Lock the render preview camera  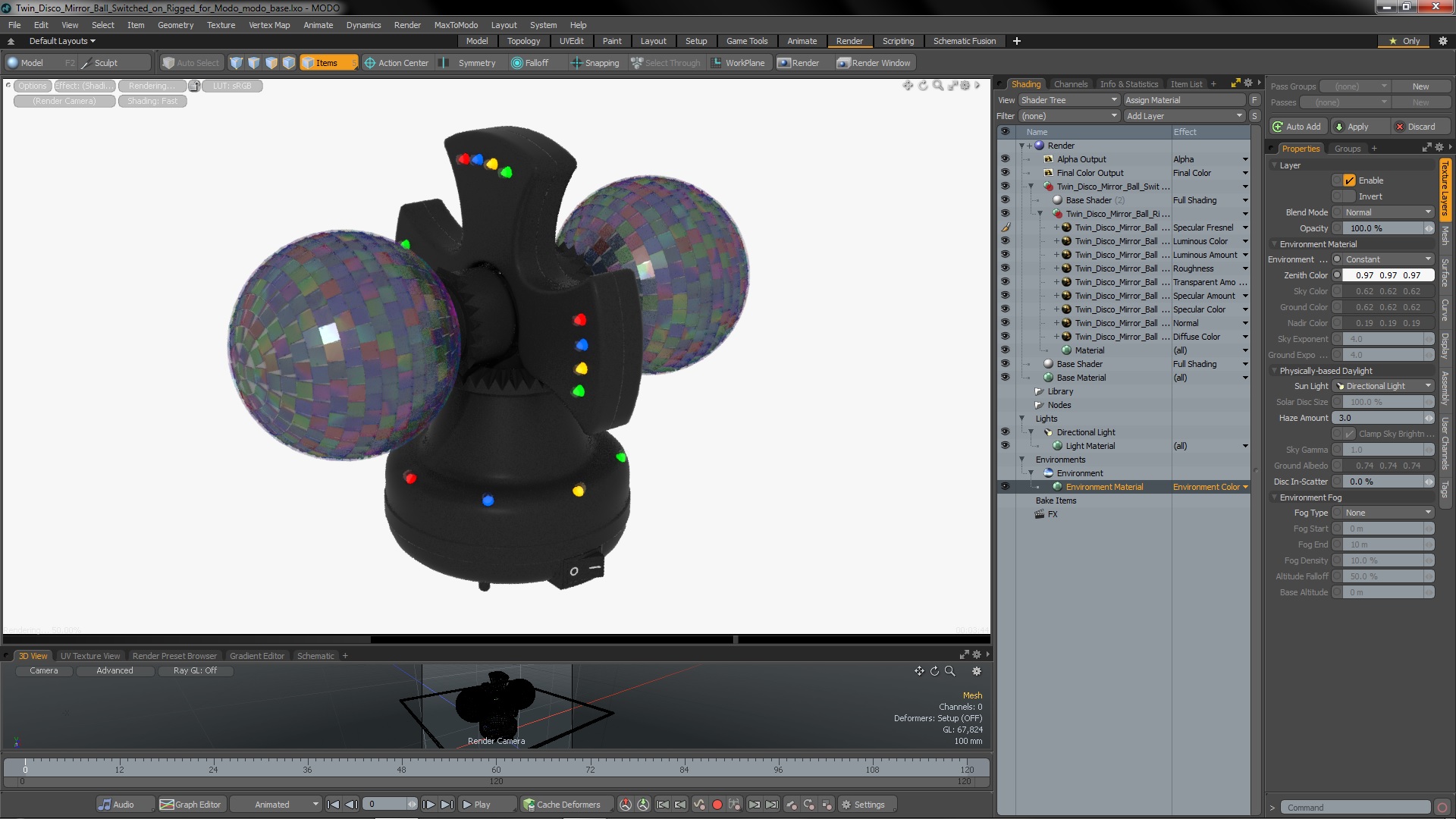point(194,86)
